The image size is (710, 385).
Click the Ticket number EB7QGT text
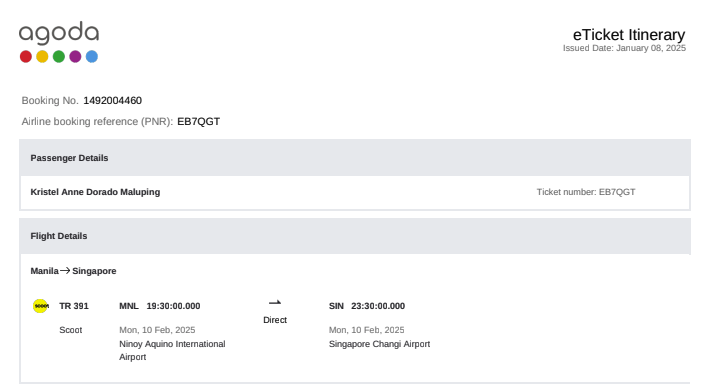coord(586,192)
